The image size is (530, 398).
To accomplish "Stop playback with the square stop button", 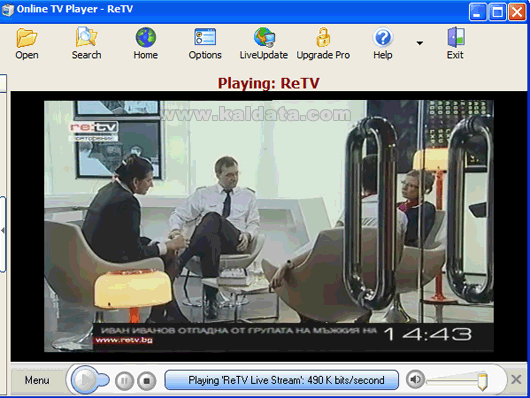I will [147, 381].
